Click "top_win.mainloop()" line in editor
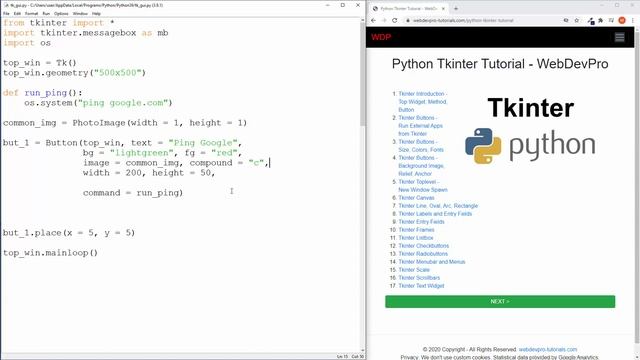Screen dimensions: 640x360 pyautogui.click(x=50, y=253)
